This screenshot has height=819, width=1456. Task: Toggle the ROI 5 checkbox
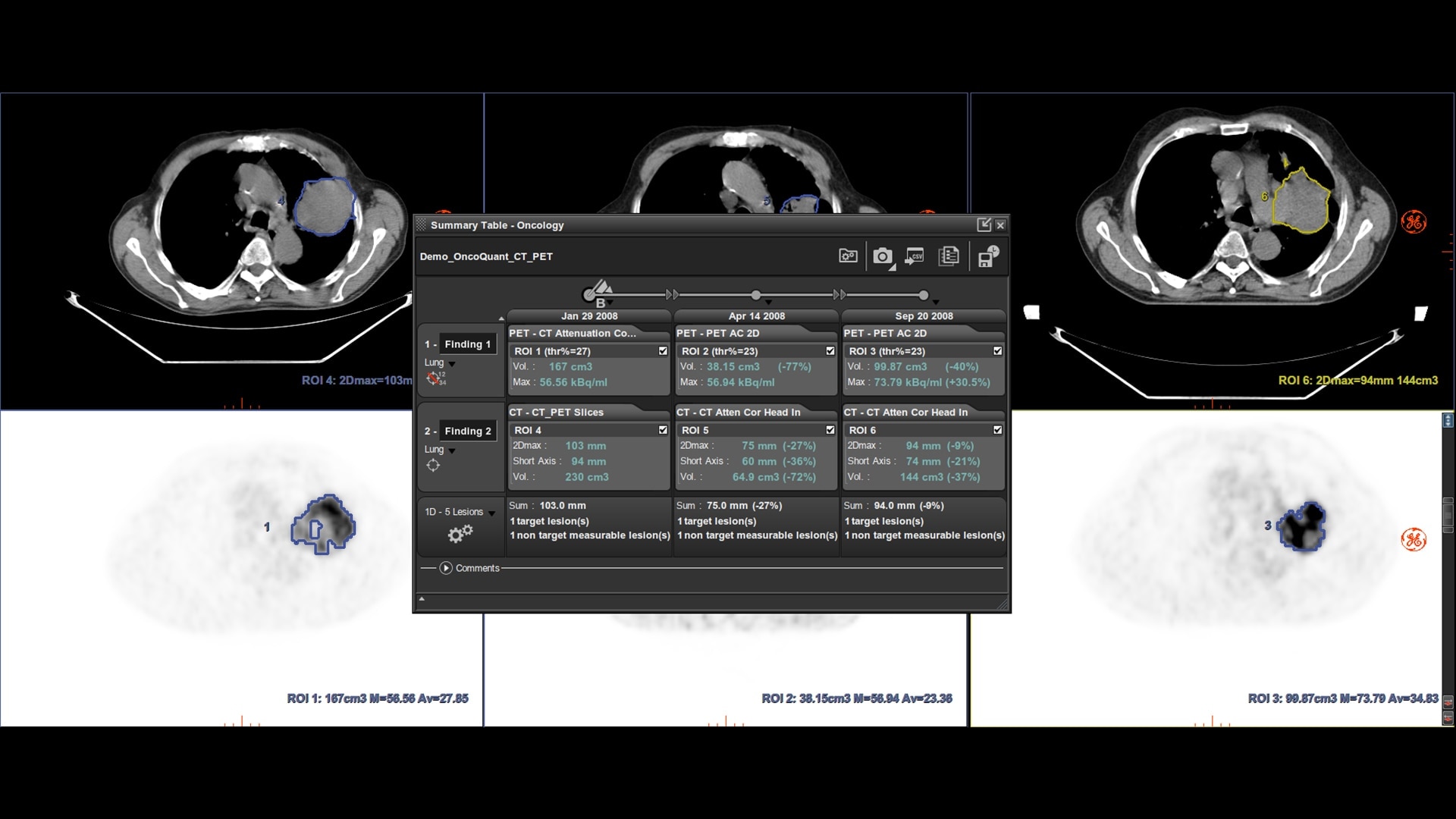[830, 430]
